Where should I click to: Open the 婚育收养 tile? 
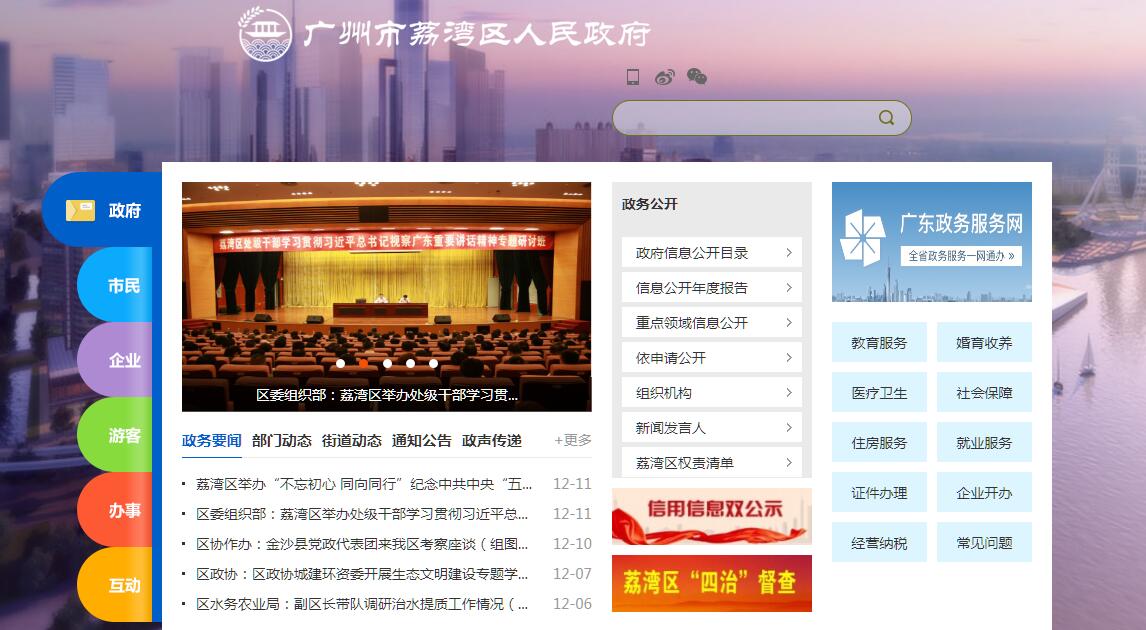(984, 342)
